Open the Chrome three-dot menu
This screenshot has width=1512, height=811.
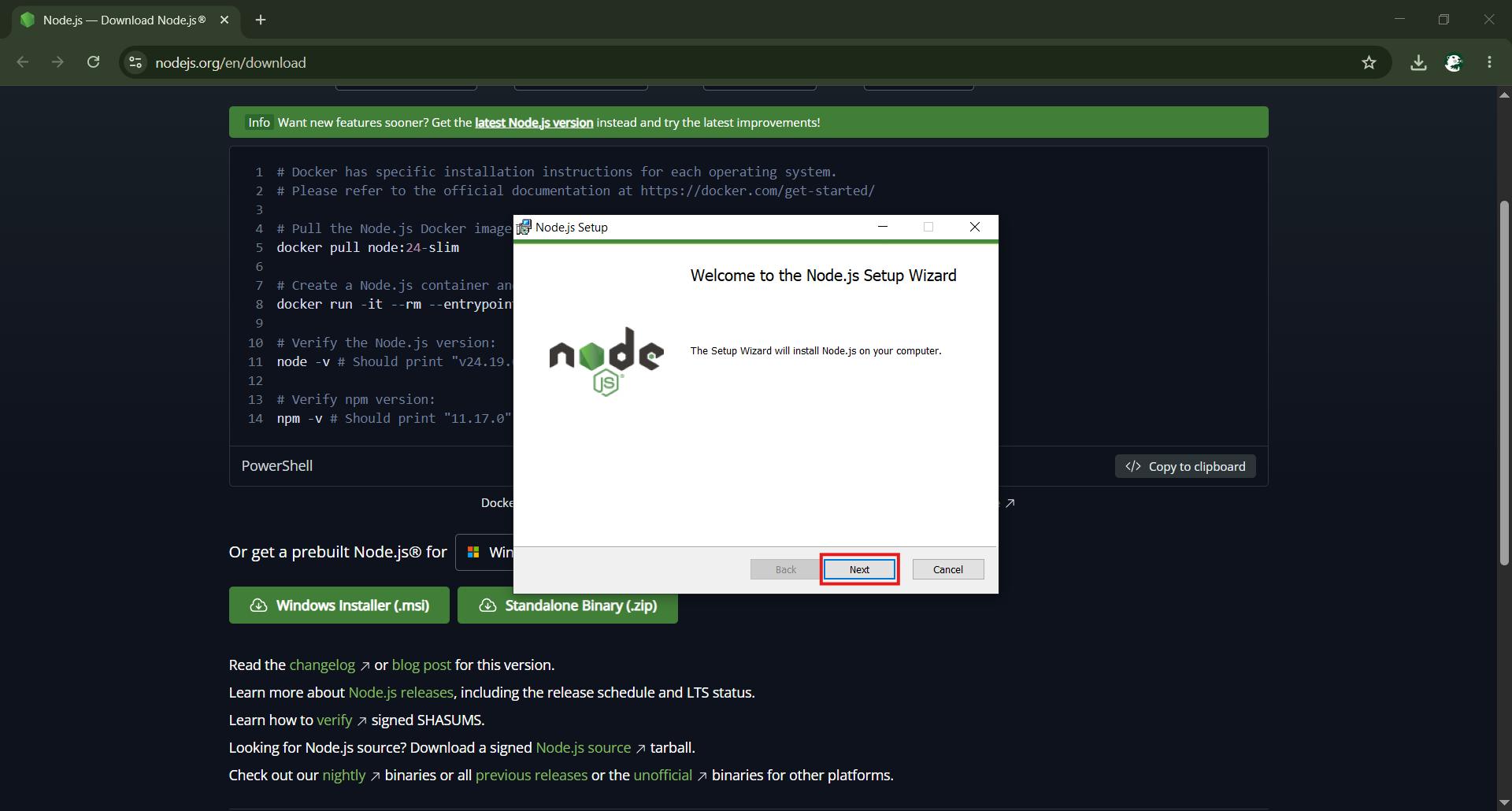[x=1489, y=62]
